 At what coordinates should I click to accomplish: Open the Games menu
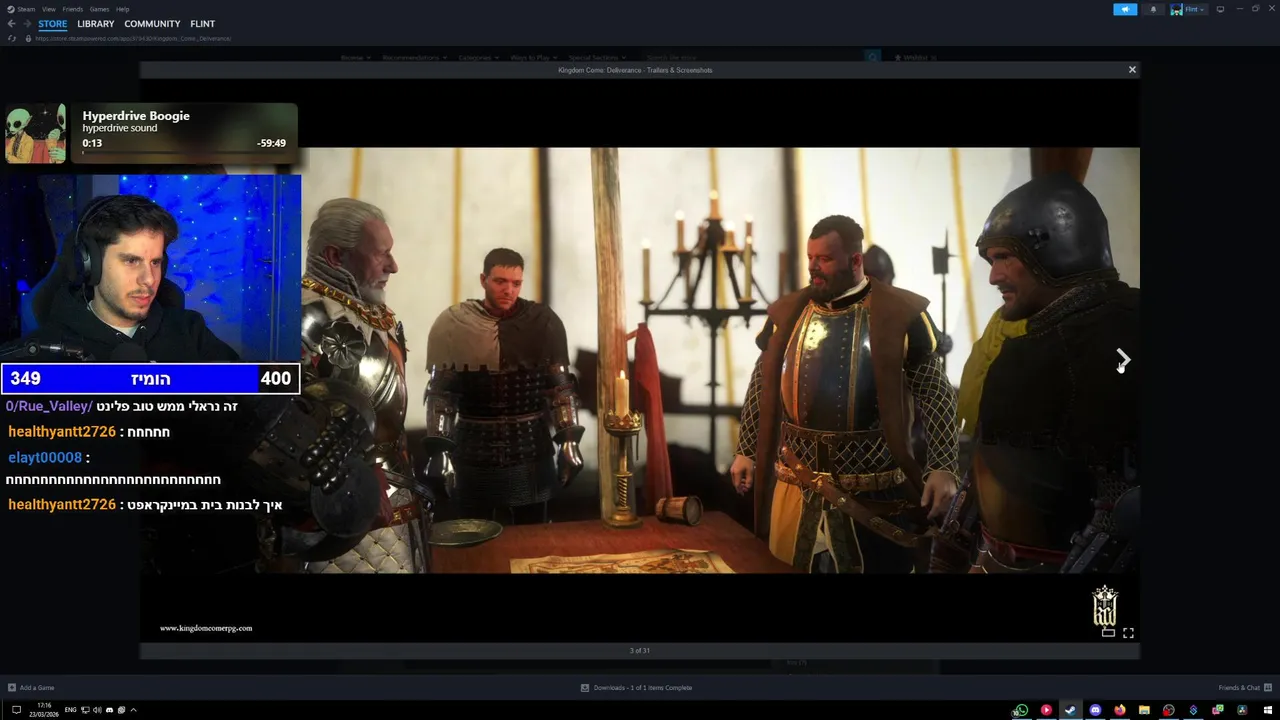pos(99,9)
